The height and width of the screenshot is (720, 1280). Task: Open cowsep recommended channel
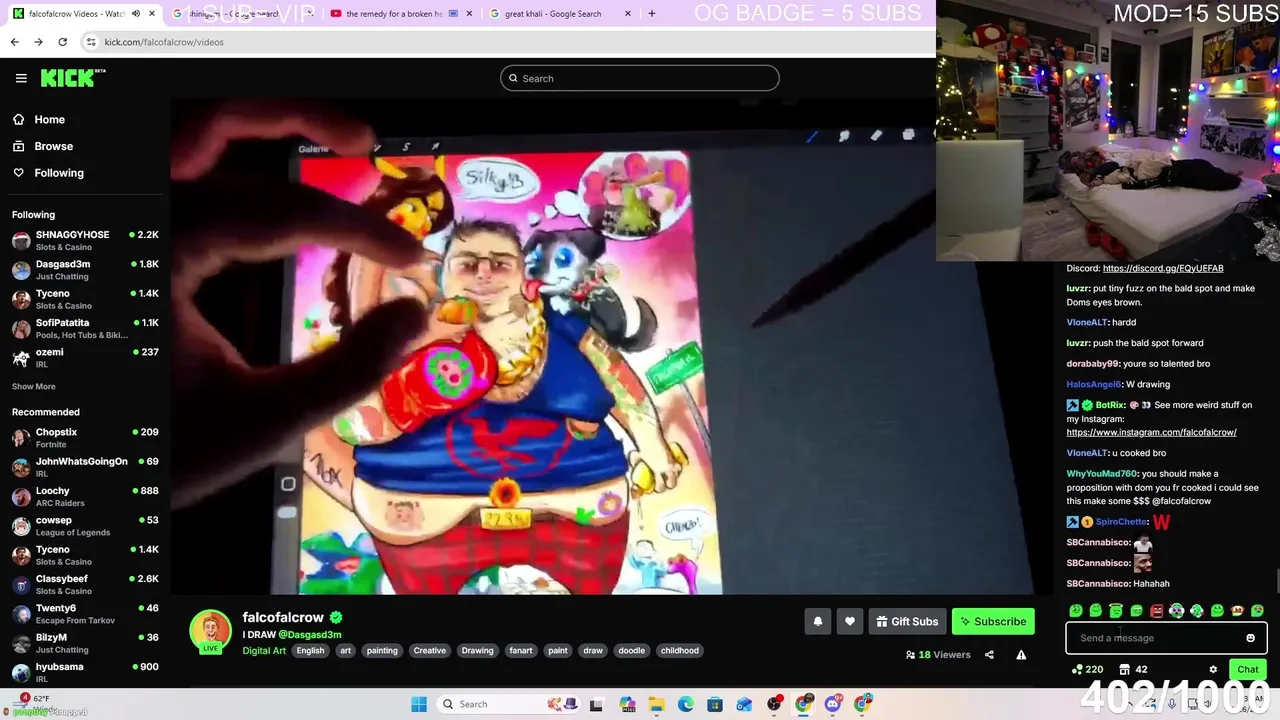[x=84, y=525]
